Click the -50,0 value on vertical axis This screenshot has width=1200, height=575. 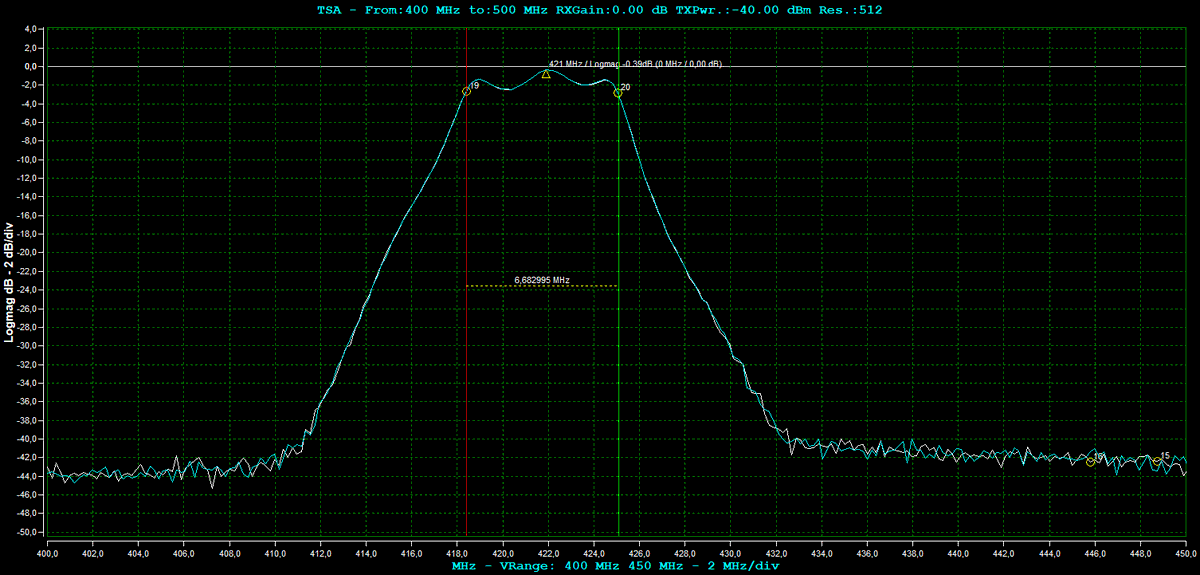(25, 532)
